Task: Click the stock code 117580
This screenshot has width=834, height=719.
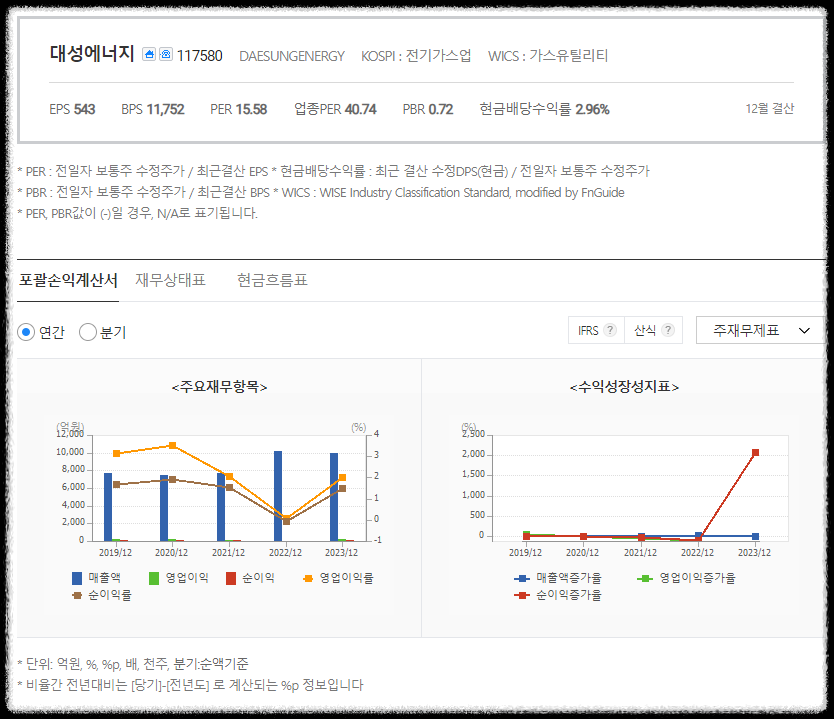Action: pyautogui.click(x=199, y=56)
